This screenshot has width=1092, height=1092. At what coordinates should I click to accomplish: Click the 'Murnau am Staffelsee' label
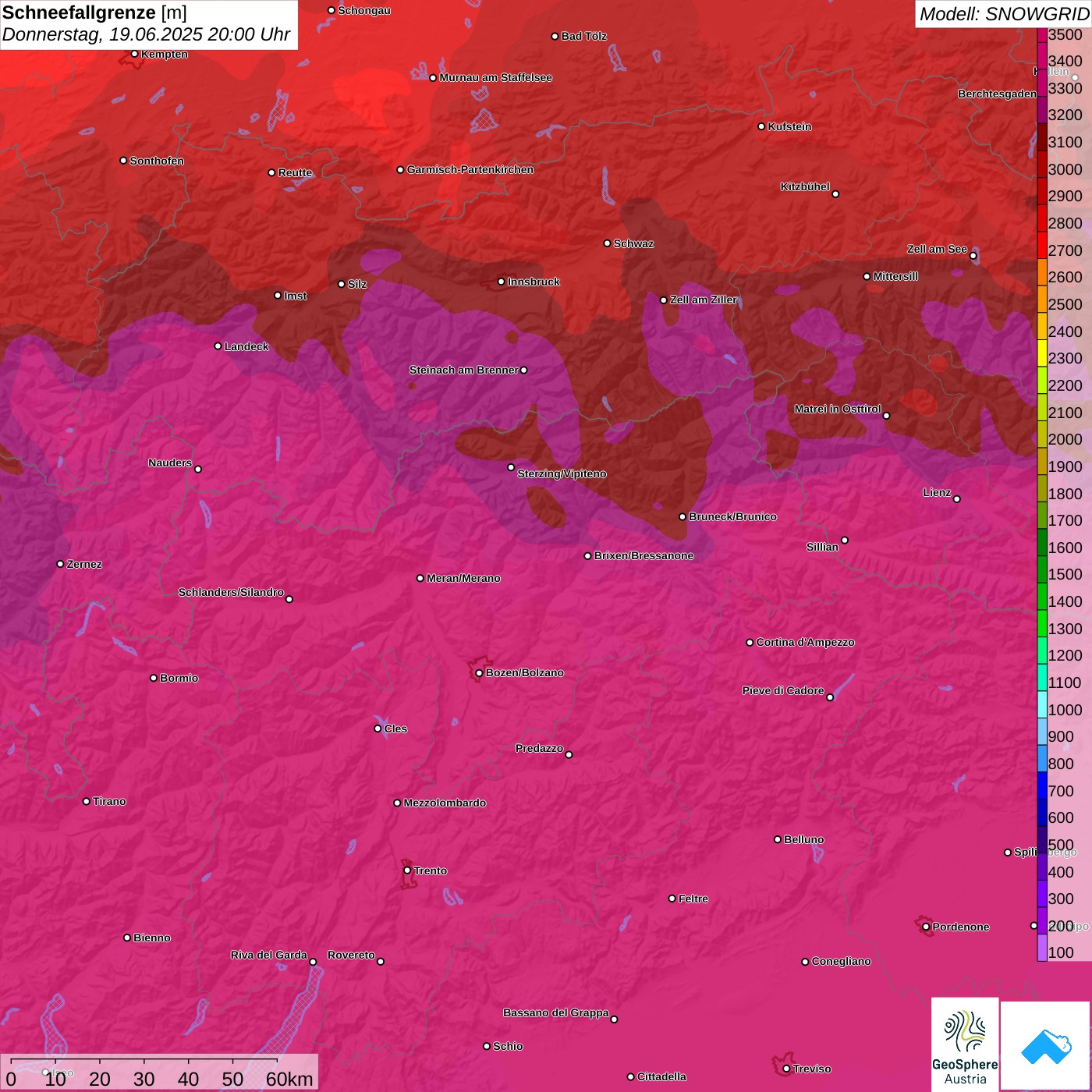point(496,77)
